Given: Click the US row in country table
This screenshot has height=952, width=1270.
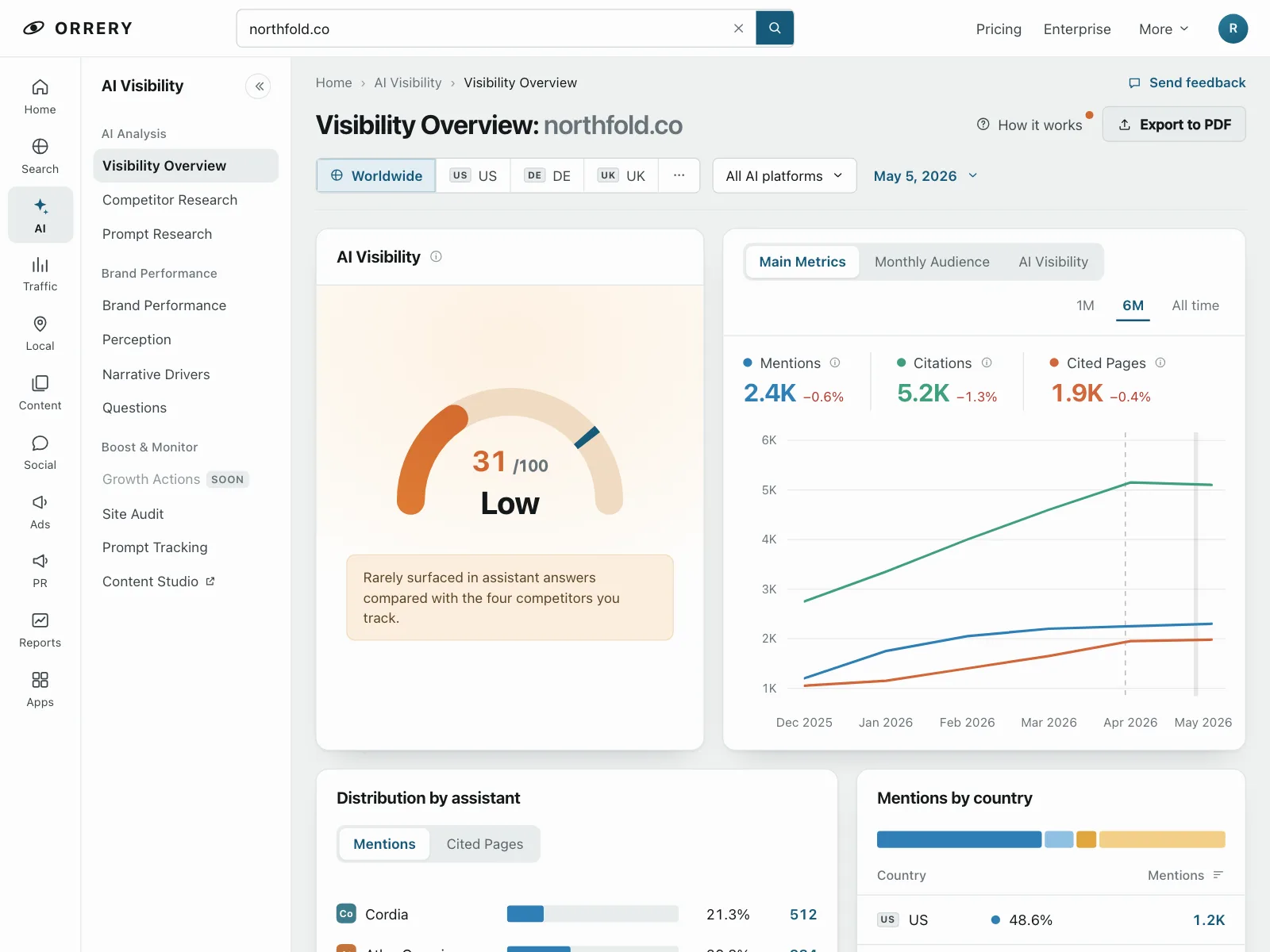Looking at the screenshot, I should tap(1051, 920).
